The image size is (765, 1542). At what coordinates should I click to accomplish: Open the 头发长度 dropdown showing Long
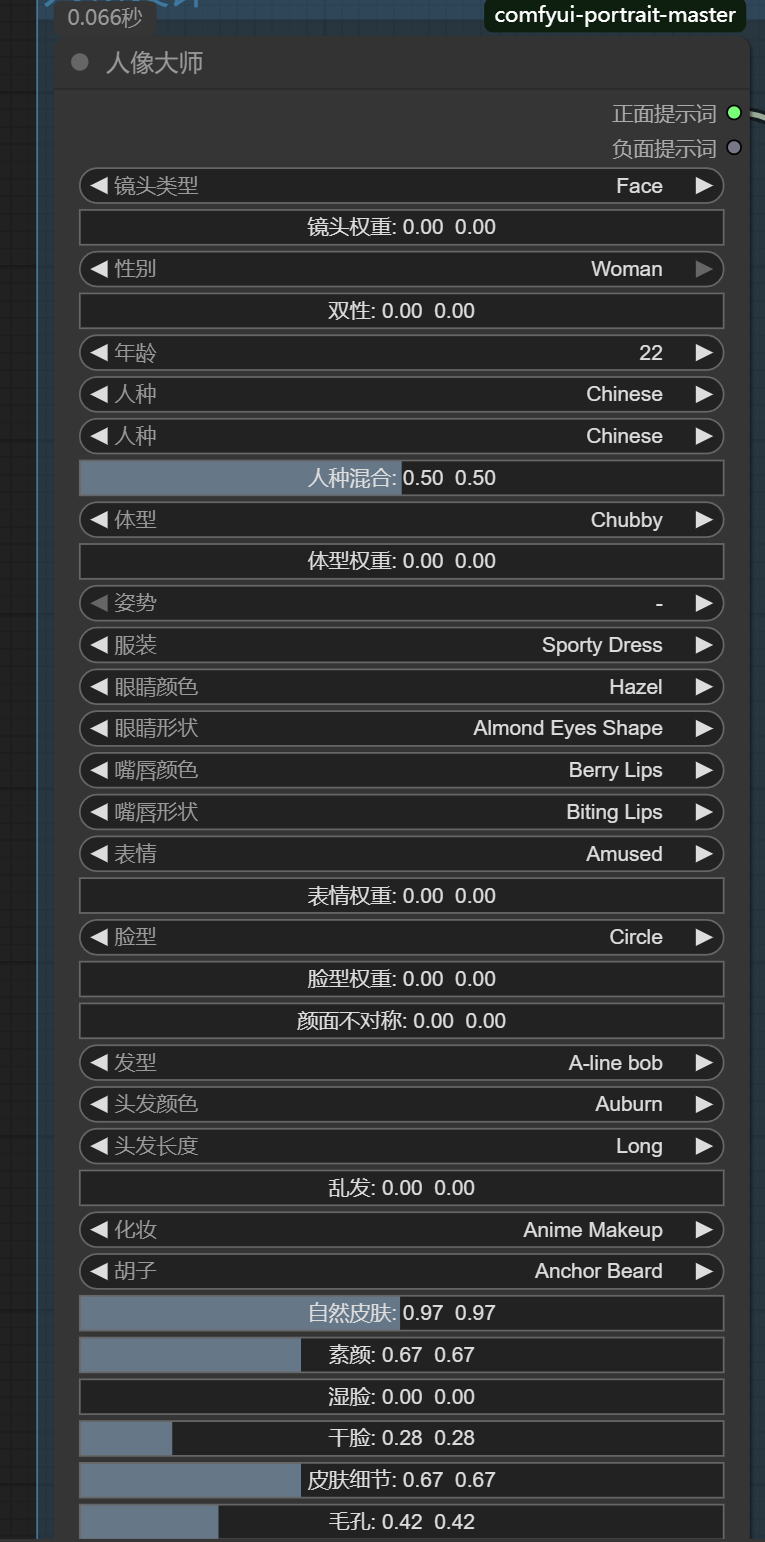tap(401, 1146)
